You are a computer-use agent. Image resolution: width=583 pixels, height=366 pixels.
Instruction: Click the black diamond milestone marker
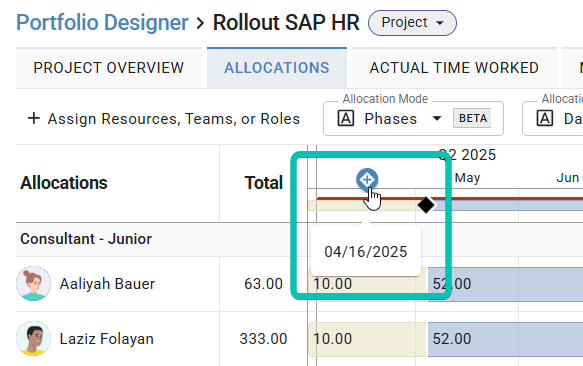(426, 205)
